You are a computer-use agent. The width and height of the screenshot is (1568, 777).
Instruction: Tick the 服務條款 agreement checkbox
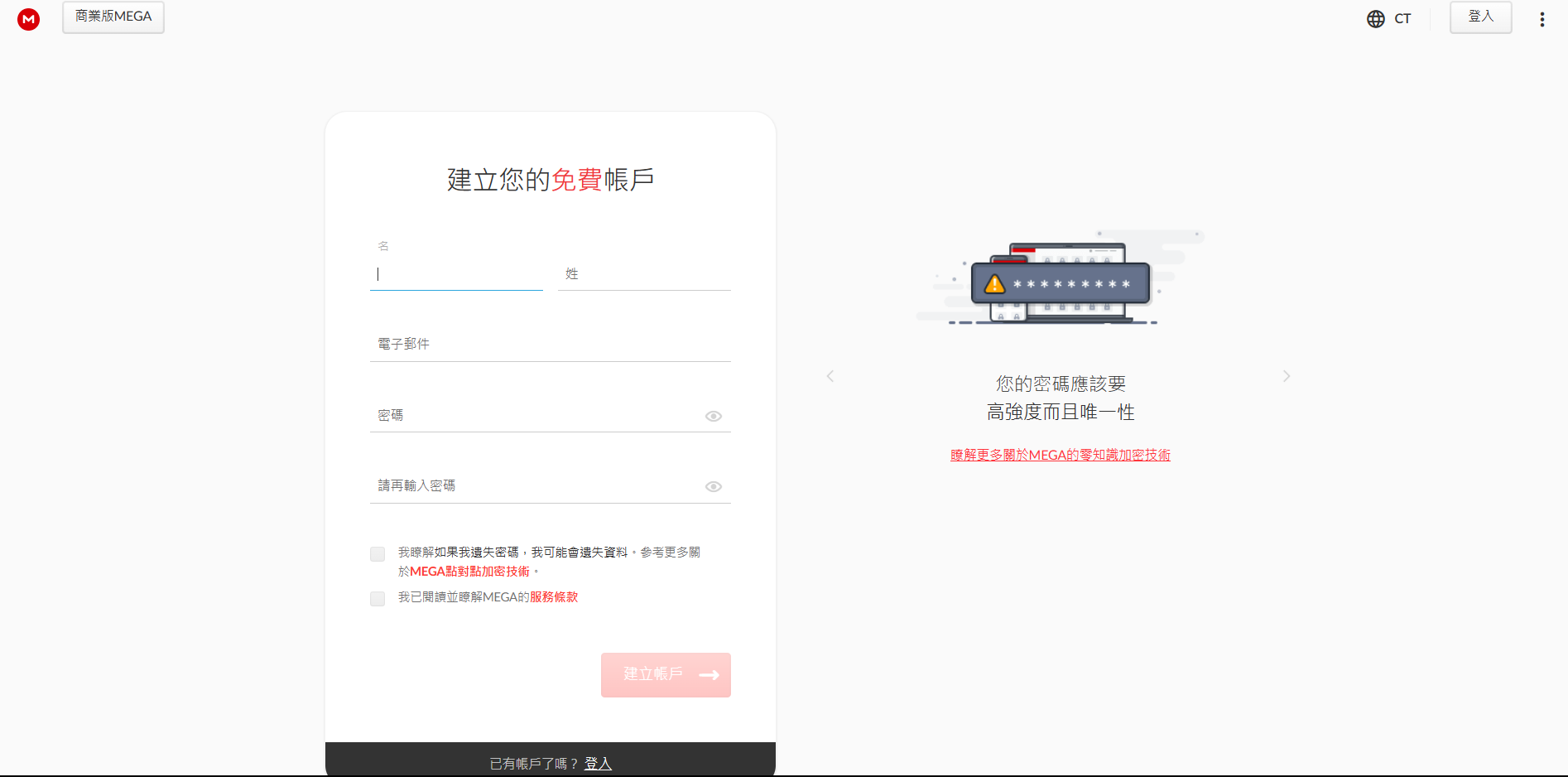(378, 598)
